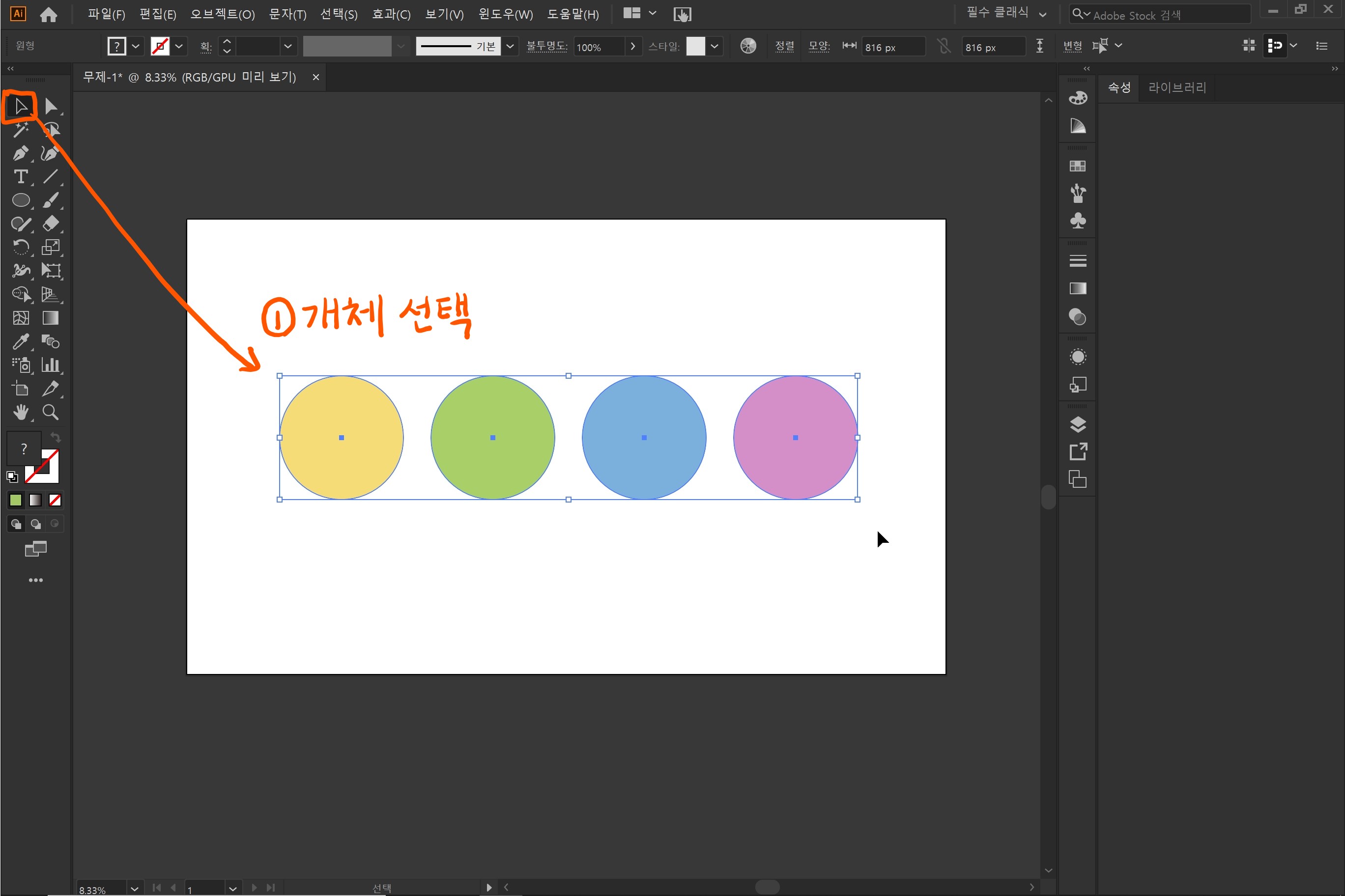Select the Eraser tool
The width and height of the screenshot is (1345, 896).
click(x=50, y=224)
